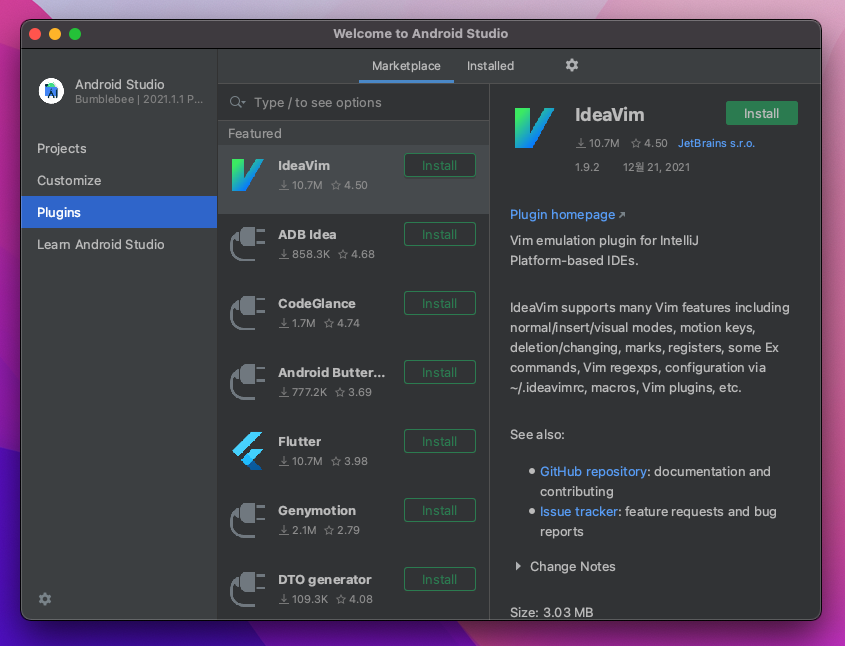This screenshot has height=646, width=845.
Task: Click the IdeaVim title in details pane
Action: 609,114
